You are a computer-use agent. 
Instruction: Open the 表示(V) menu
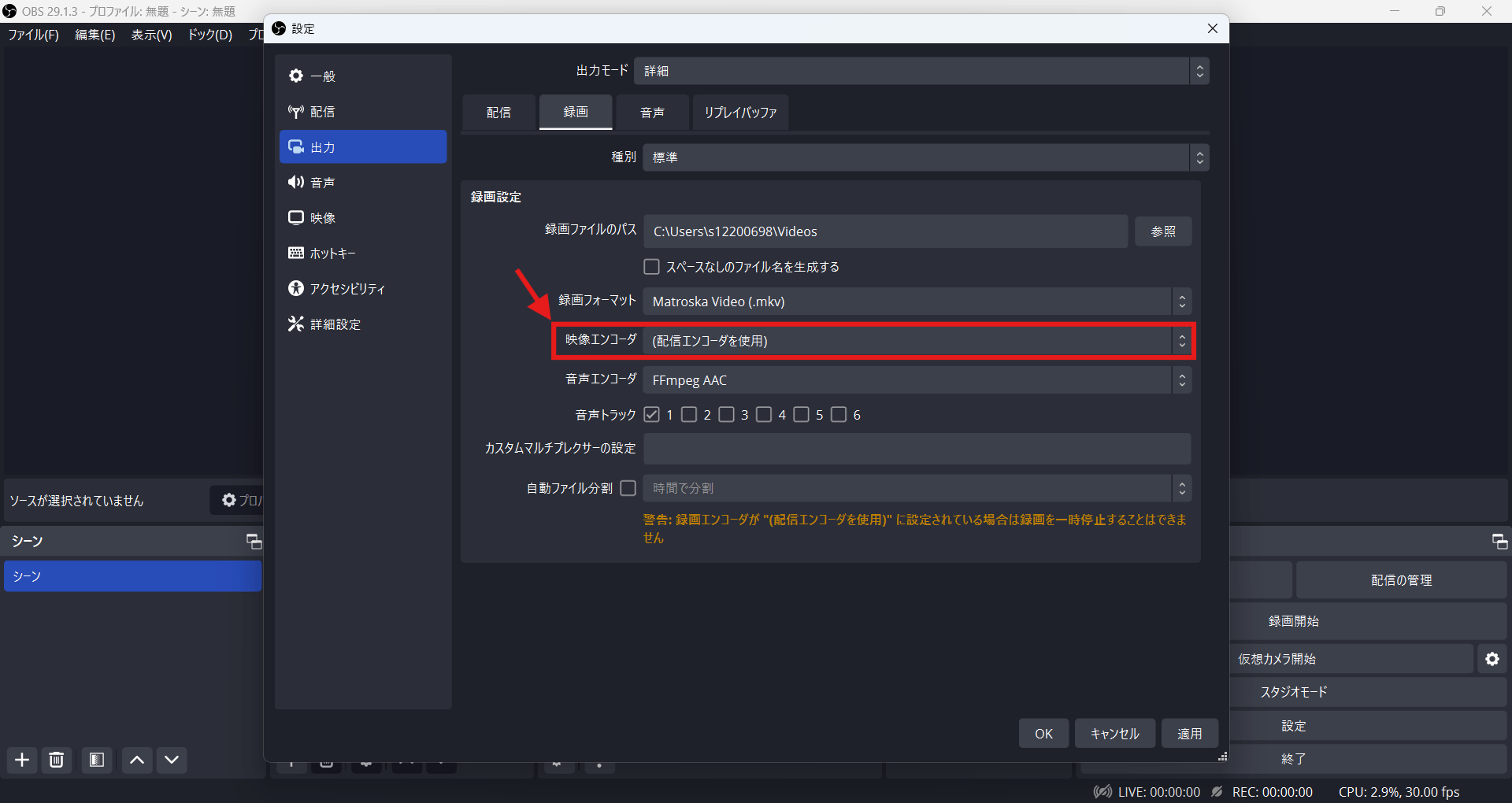(x=151, y=35)
